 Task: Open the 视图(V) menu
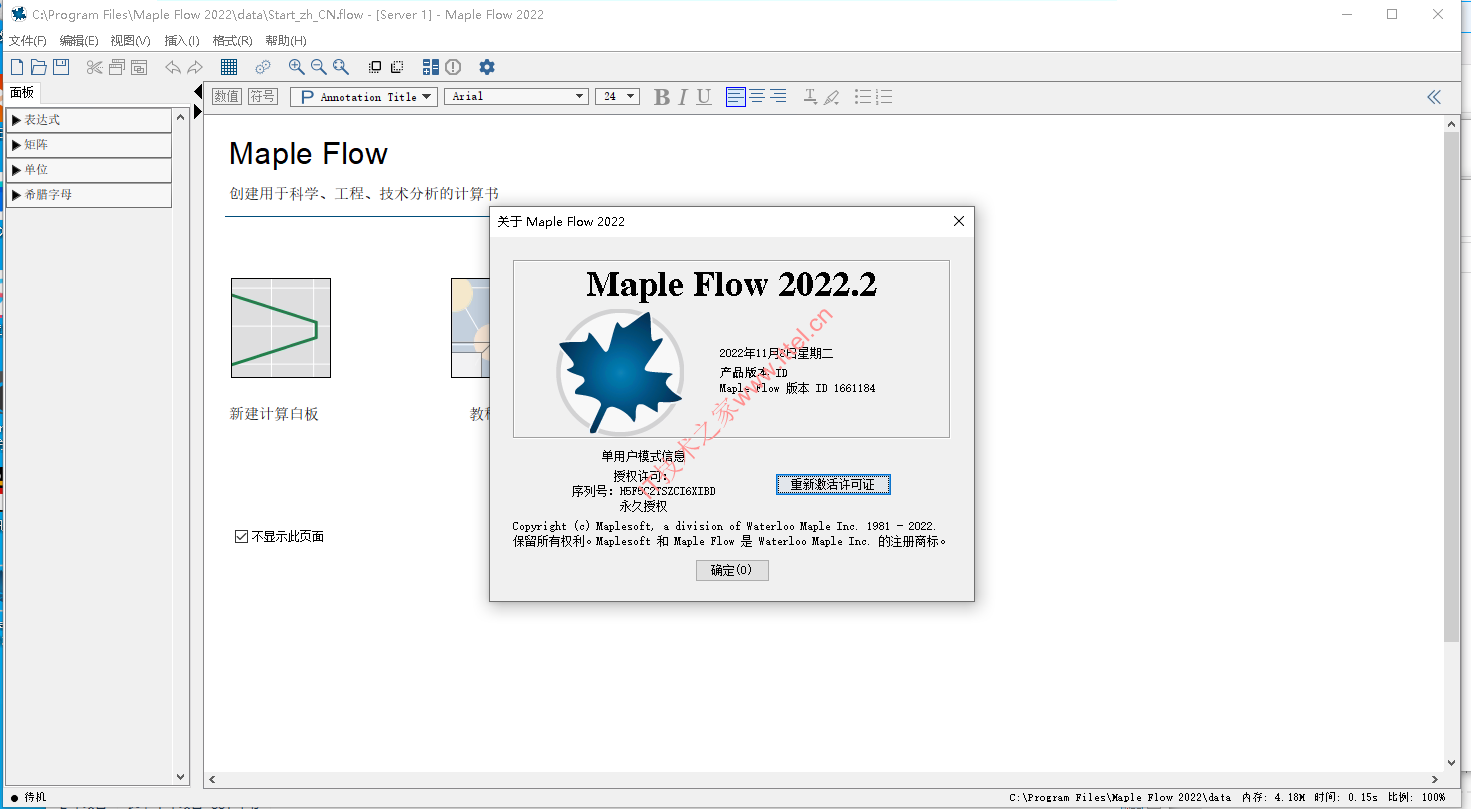(130, 41)
